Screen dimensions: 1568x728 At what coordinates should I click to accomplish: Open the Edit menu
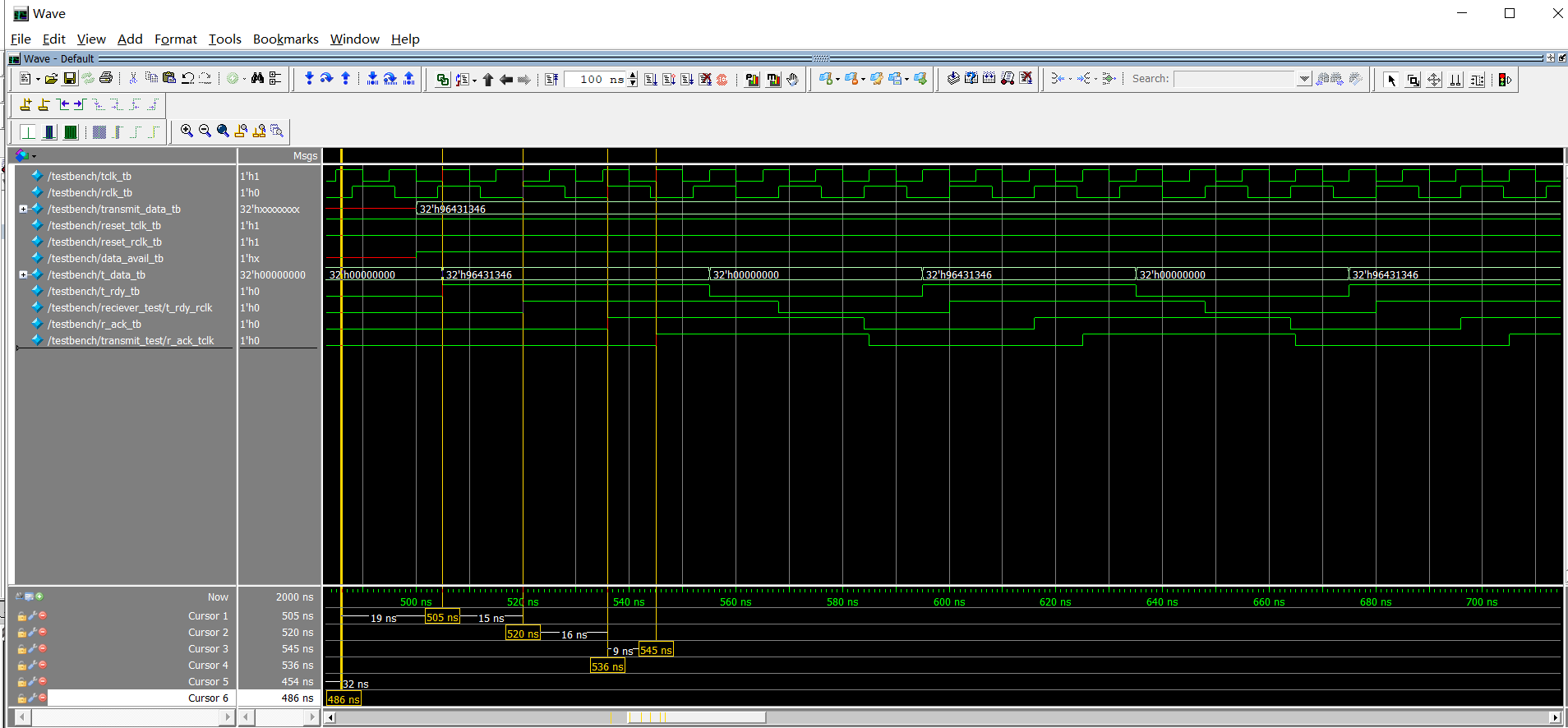(54, 39)
